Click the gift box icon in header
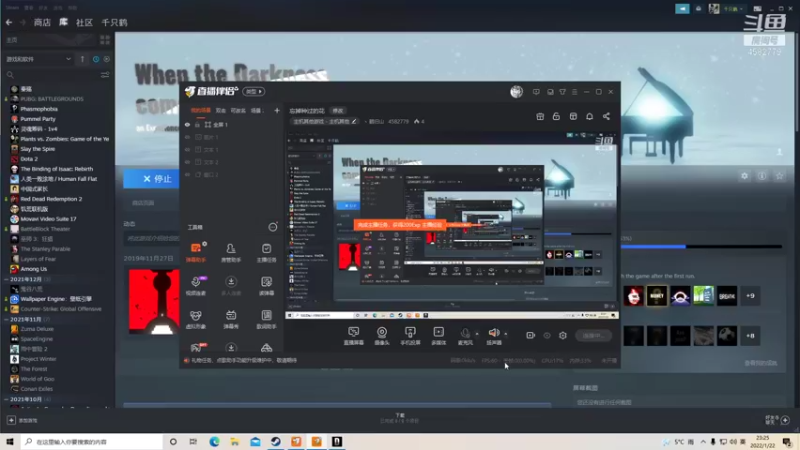The width and height of the screenshot is (800, 450). 540,116
